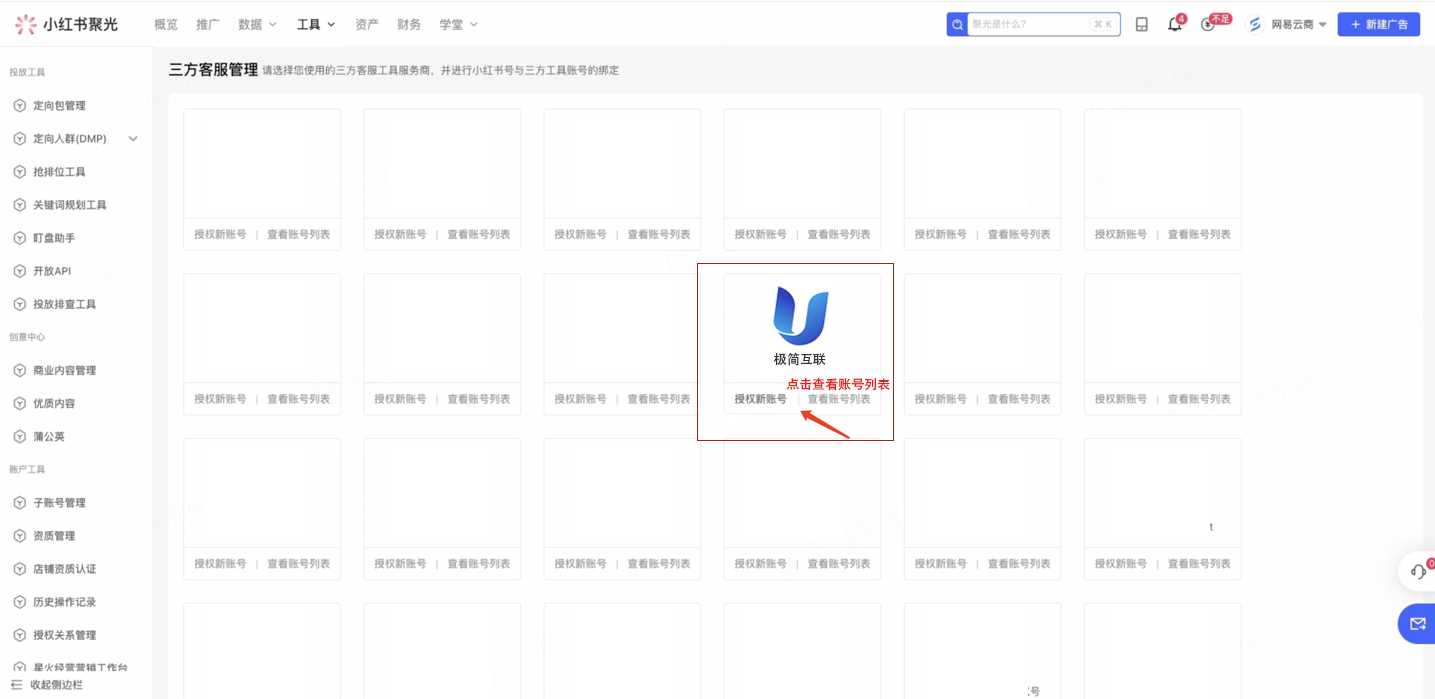
Task: Collapse sidebar via 收起侧边栏
Action: point(47,685)
